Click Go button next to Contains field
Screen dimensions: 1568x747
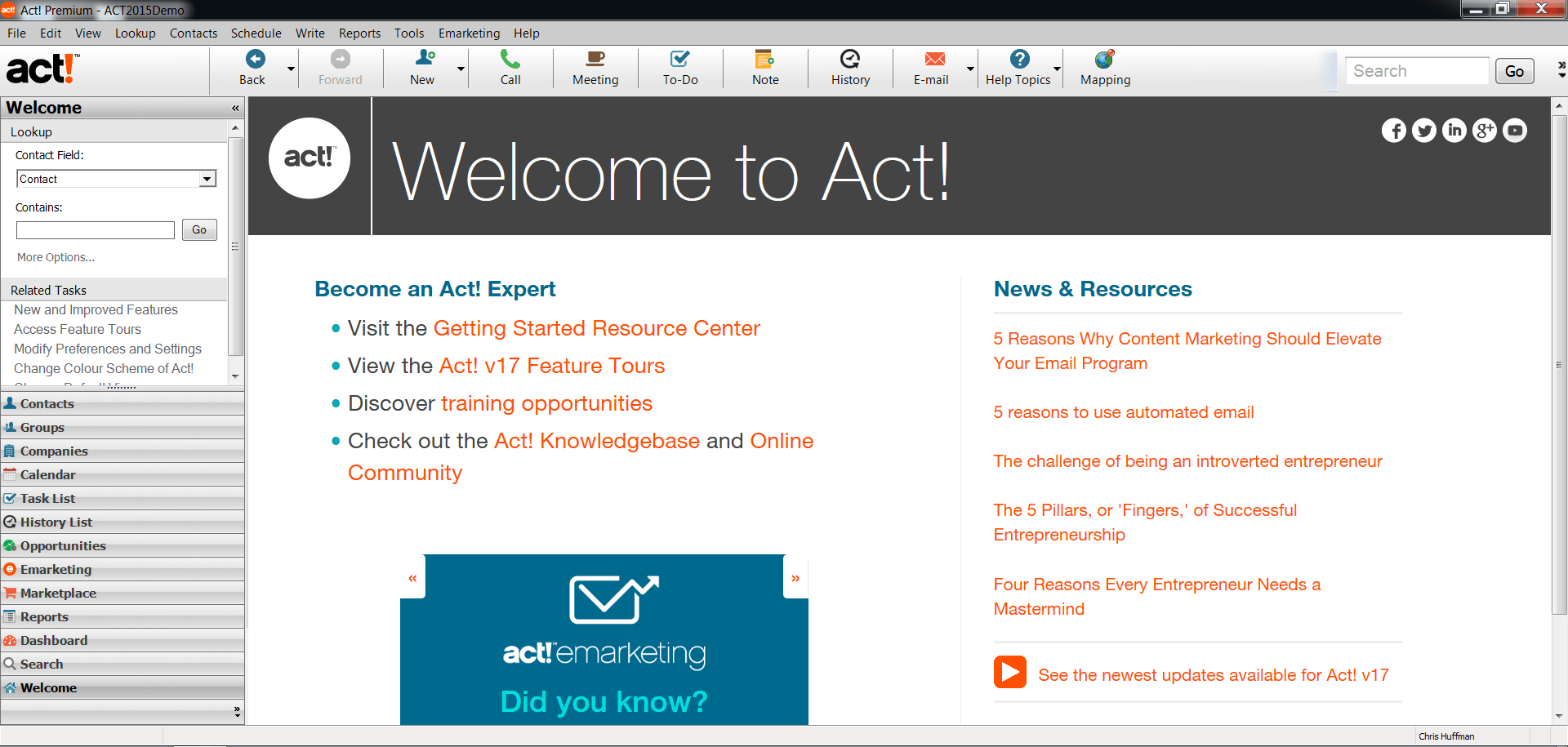tap(199, 230)
